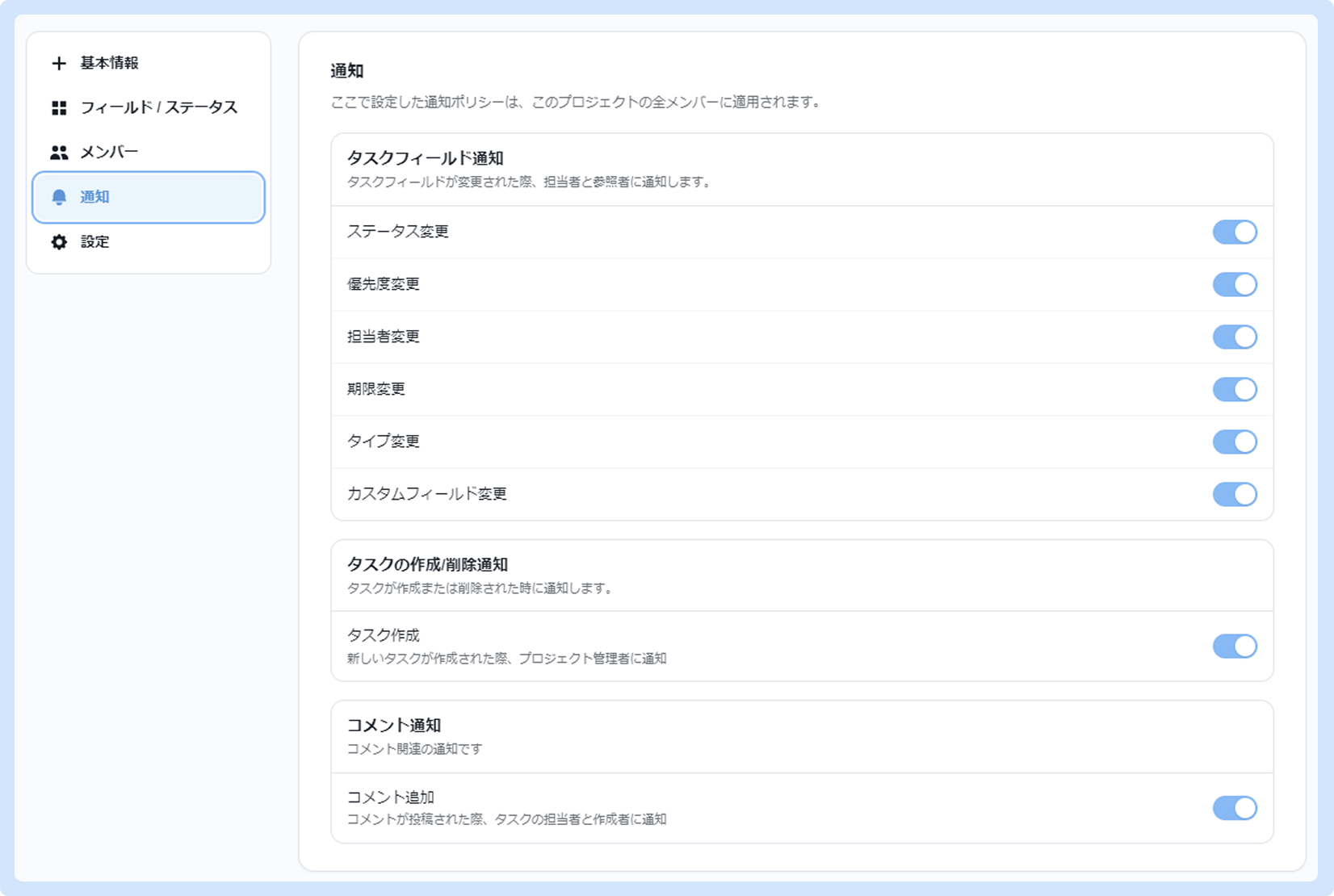The image size is (1334, 896).
Task: Open the 基本情報 section
Action: click(x=149, y=63)
